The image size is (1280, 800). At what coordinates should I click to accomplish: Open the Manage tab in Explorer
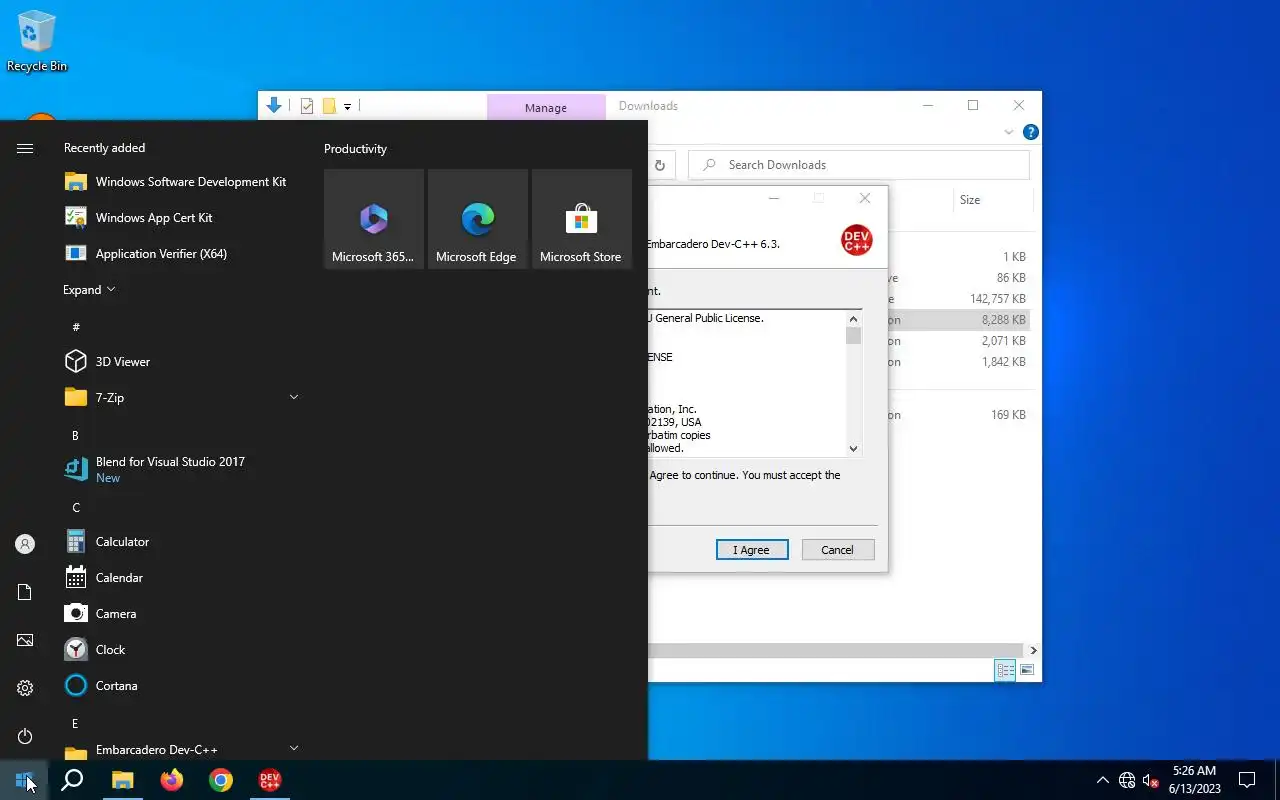click(x=546, y=108)
